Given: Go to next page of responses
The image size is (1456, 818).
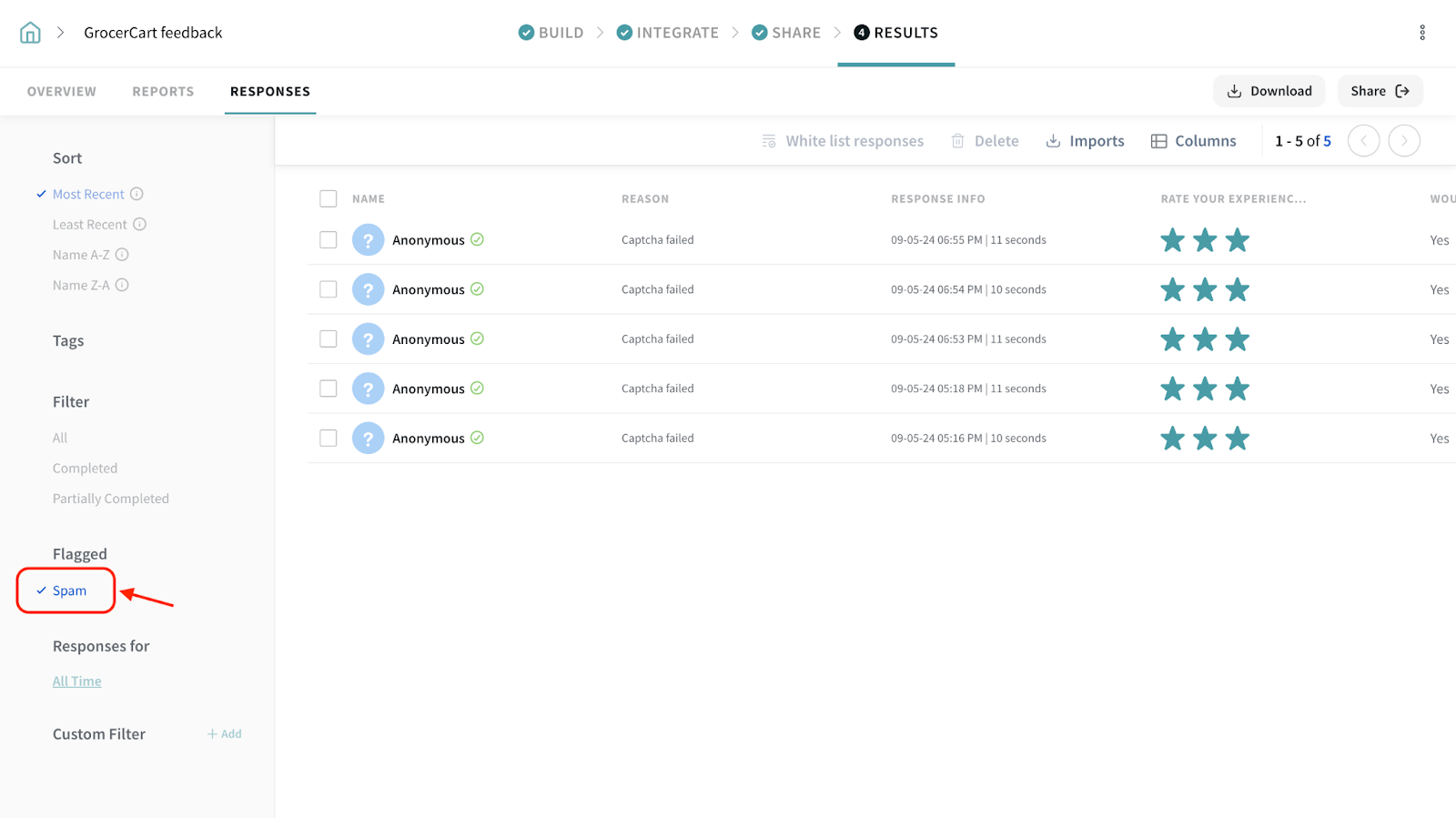Looking at the screenshot, I should tap(1403, 141).
